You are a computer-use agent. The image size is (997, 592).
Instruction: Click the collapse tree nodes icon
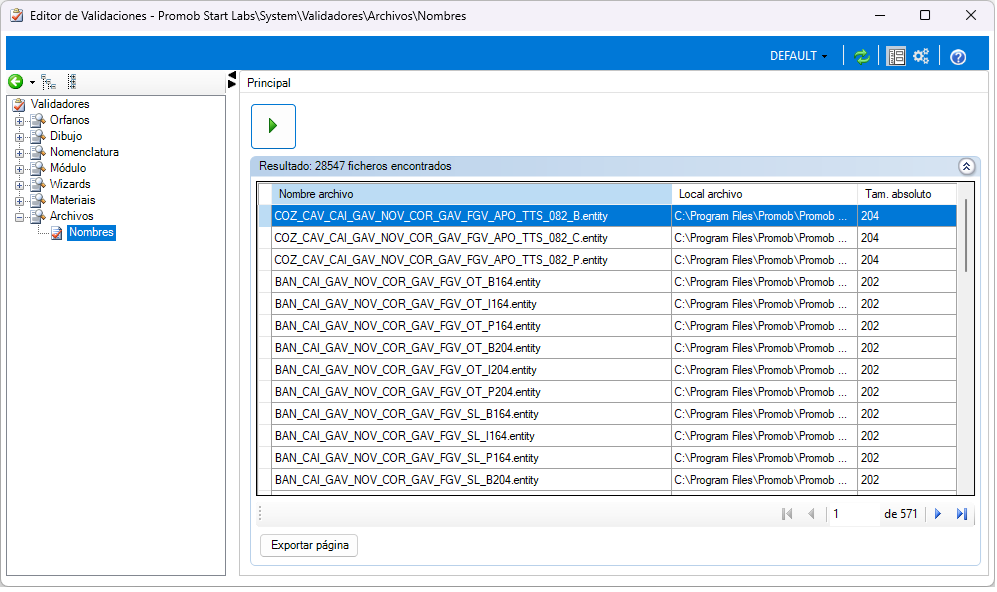[x=71, y=82]
